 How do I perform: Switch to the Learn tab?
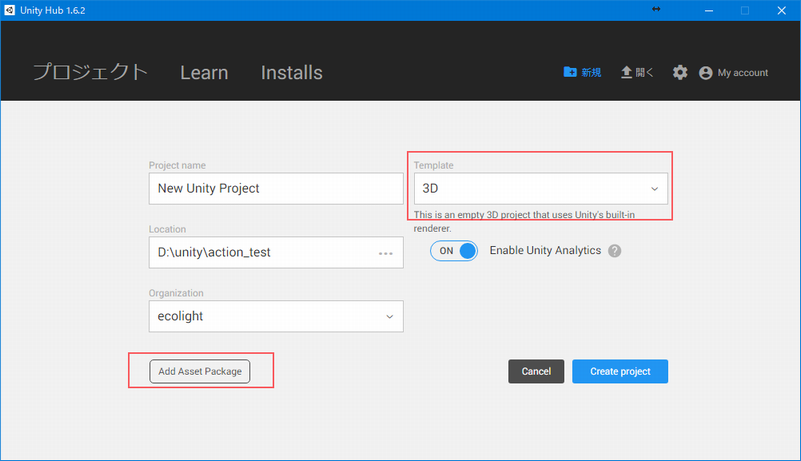(204, 73)
